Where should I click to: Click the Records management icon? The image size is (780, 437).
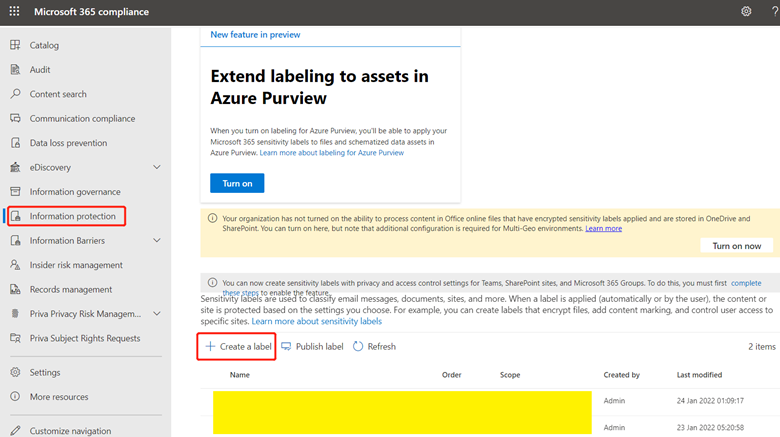pos(15,289)
